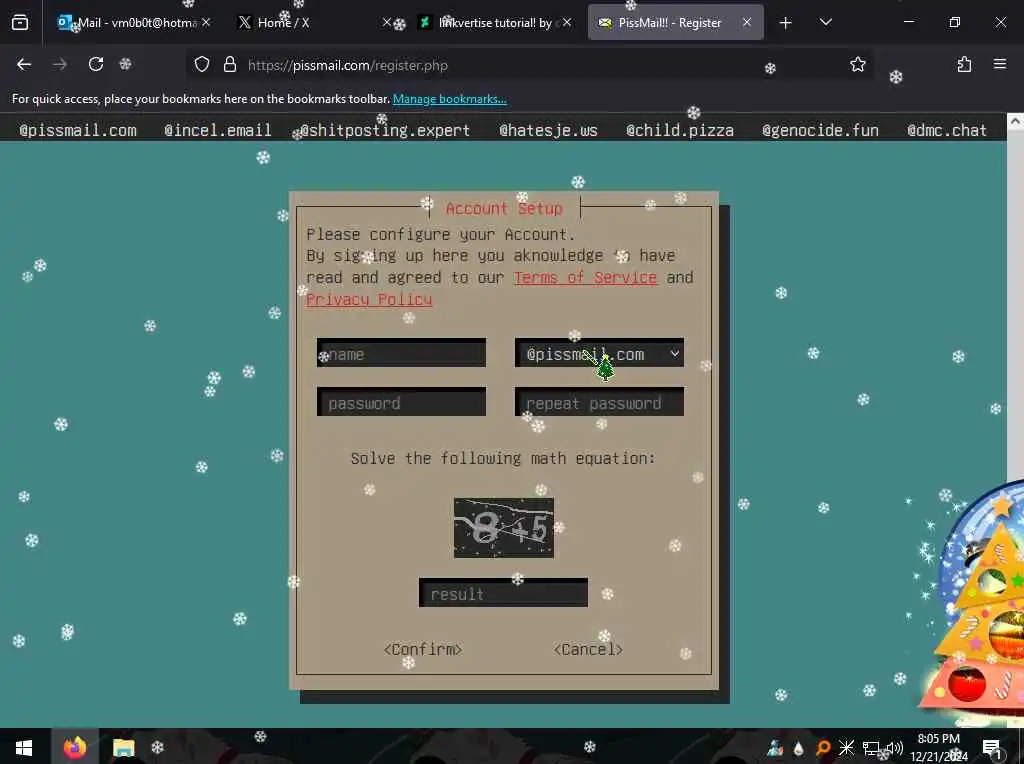Click the site padlock icon

click(x=229, y=65)
